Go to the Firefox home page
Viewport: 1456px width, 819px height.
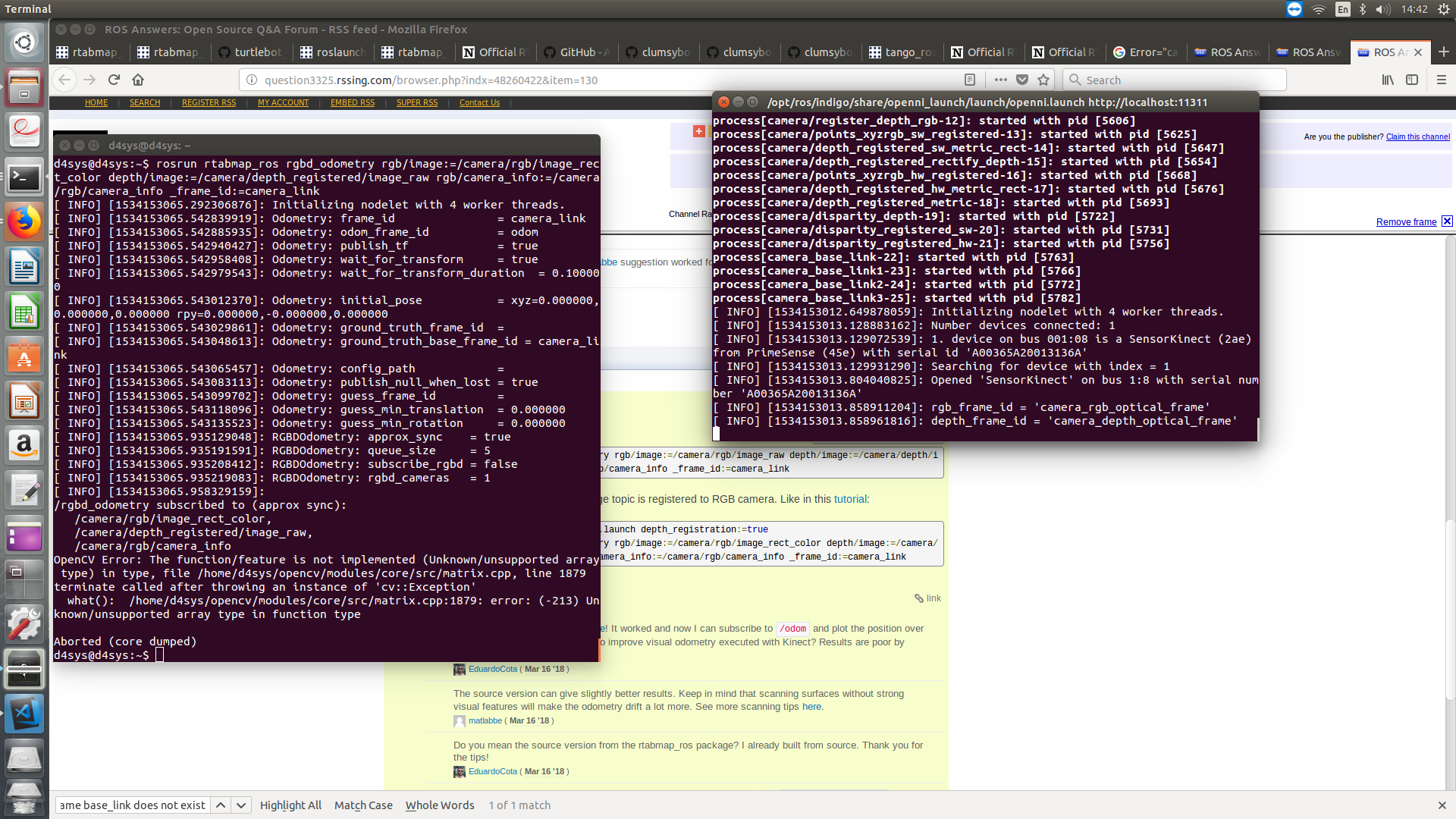click(x=138, y=80)
